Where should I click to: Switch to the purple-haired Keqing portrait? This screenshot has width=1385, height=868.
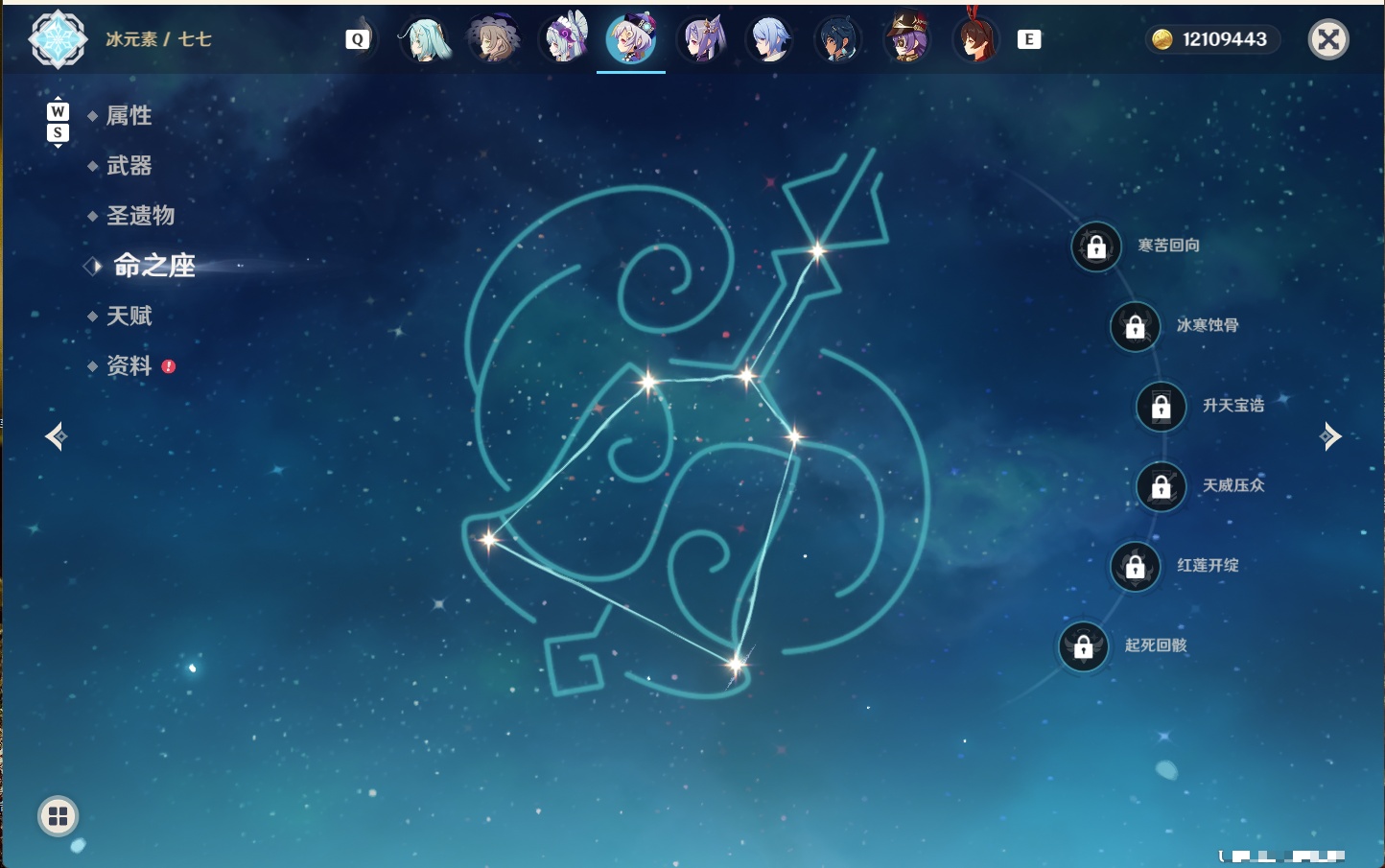(702, 39)
